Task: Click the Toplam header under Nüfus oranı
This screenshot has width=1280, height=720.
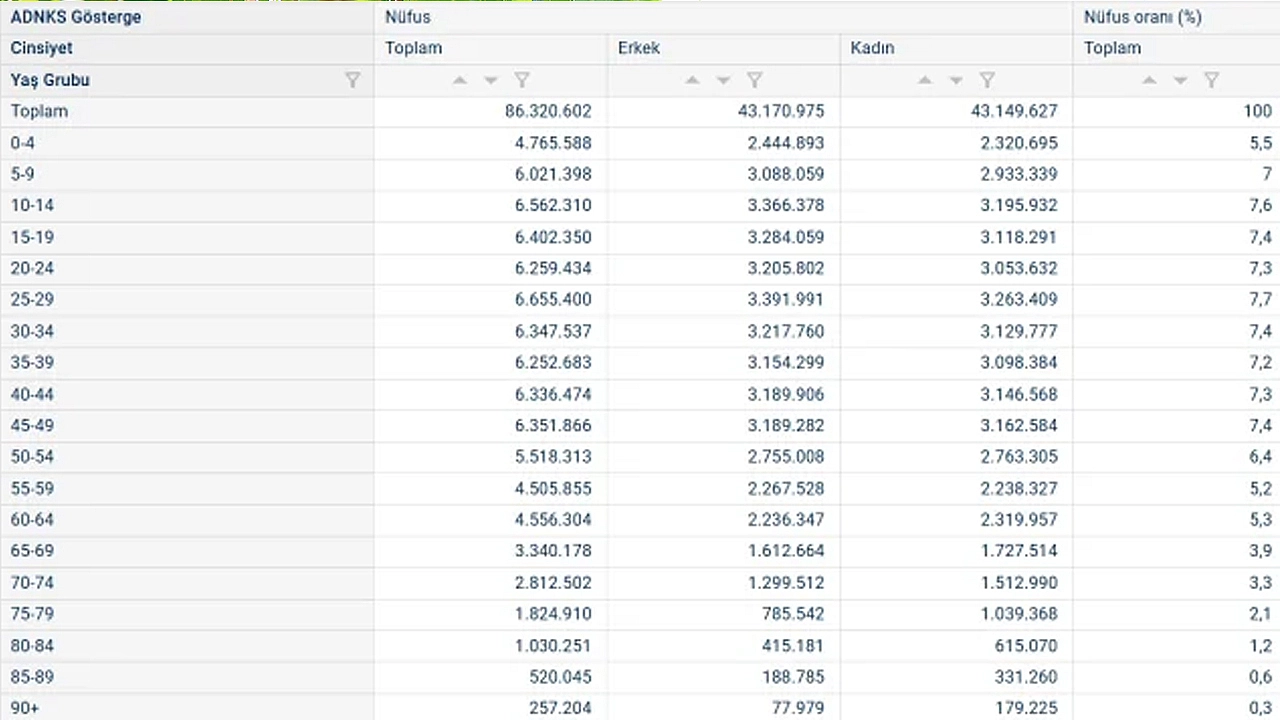Action: pyautogui.click(x=1112, y=48)
